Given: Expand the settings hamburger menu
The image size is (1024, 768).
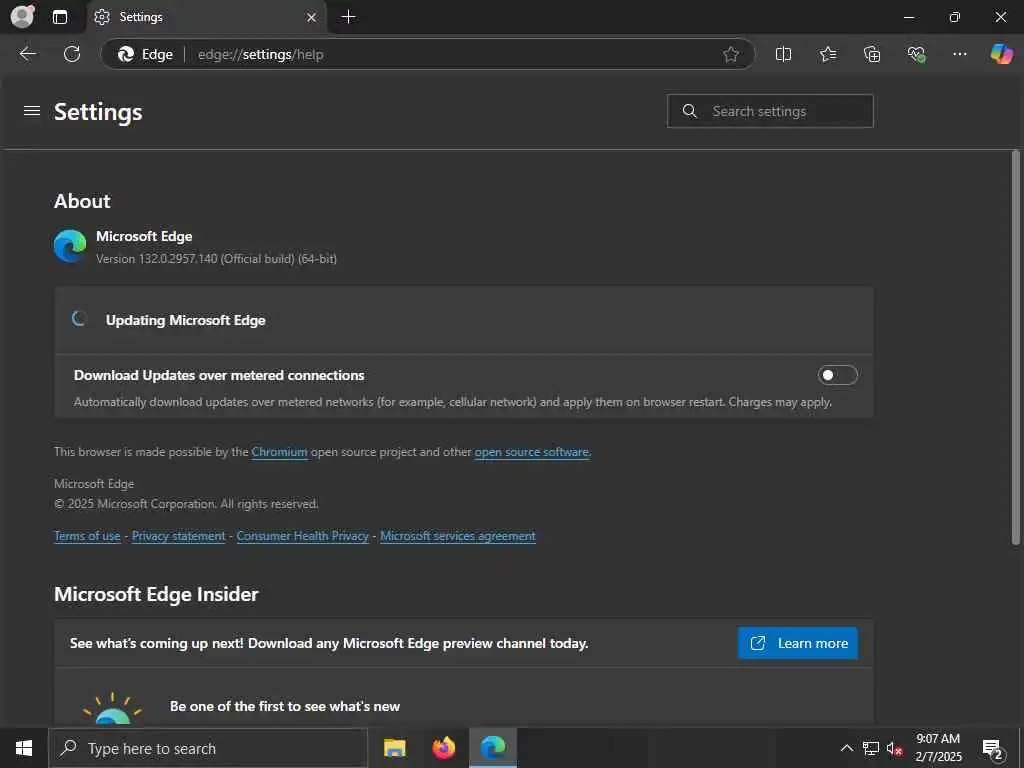Looking at the screenshot, I should pos(32,111).
